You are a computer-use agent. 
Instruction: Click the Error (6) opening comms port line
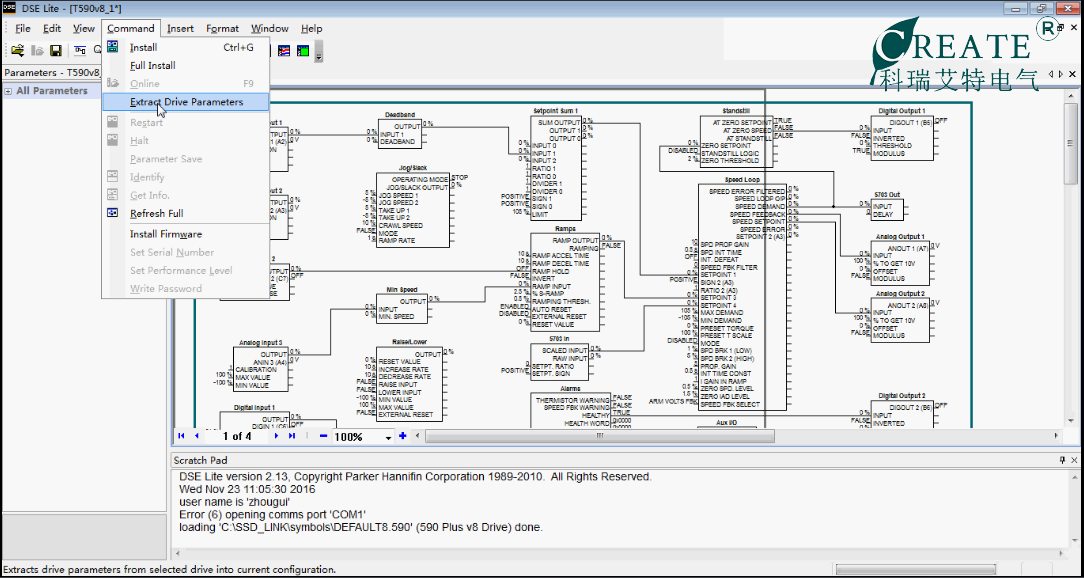point(272,514)
